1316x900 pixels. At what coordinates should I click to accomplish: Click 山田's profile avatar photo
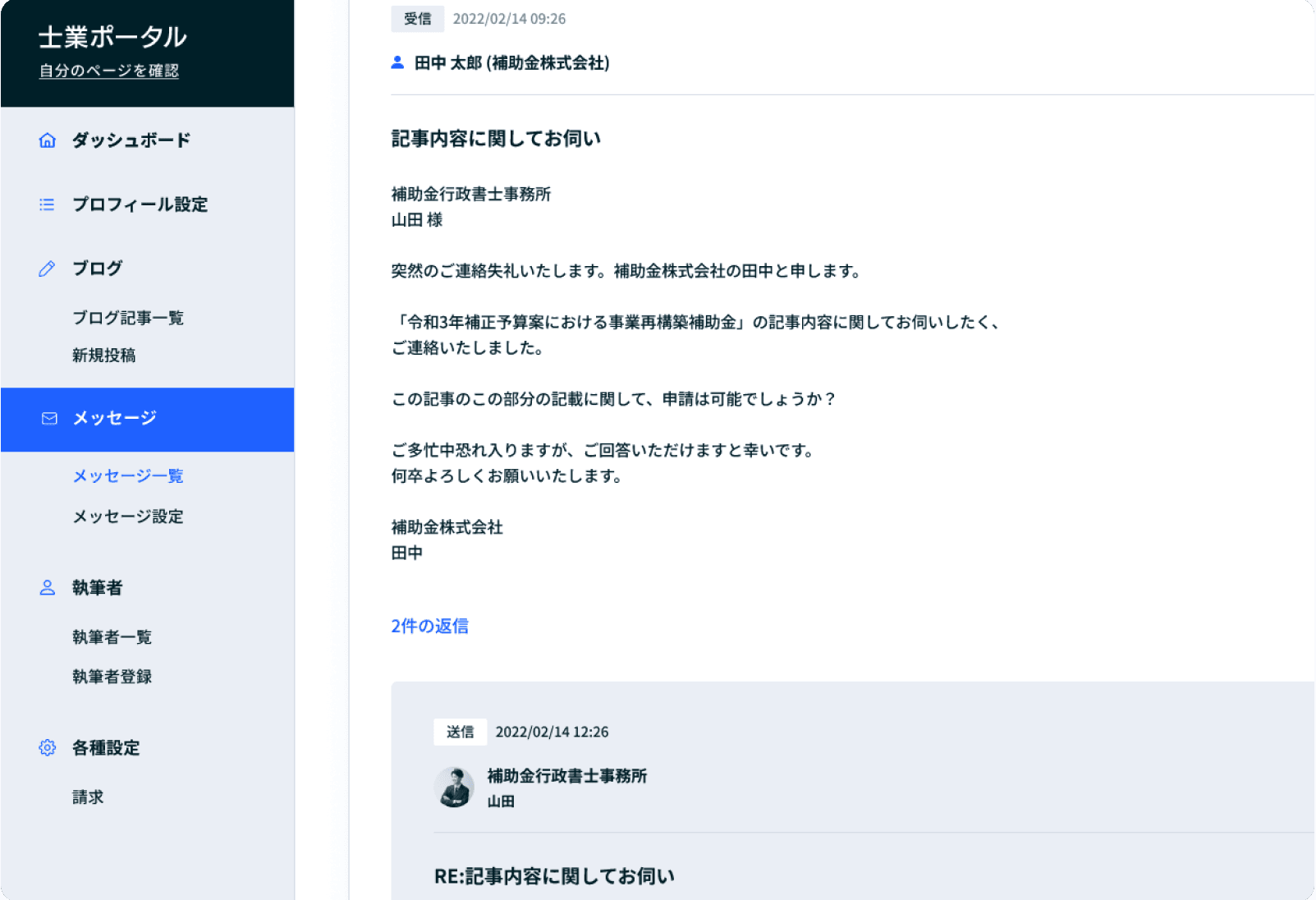coord(454,787)
